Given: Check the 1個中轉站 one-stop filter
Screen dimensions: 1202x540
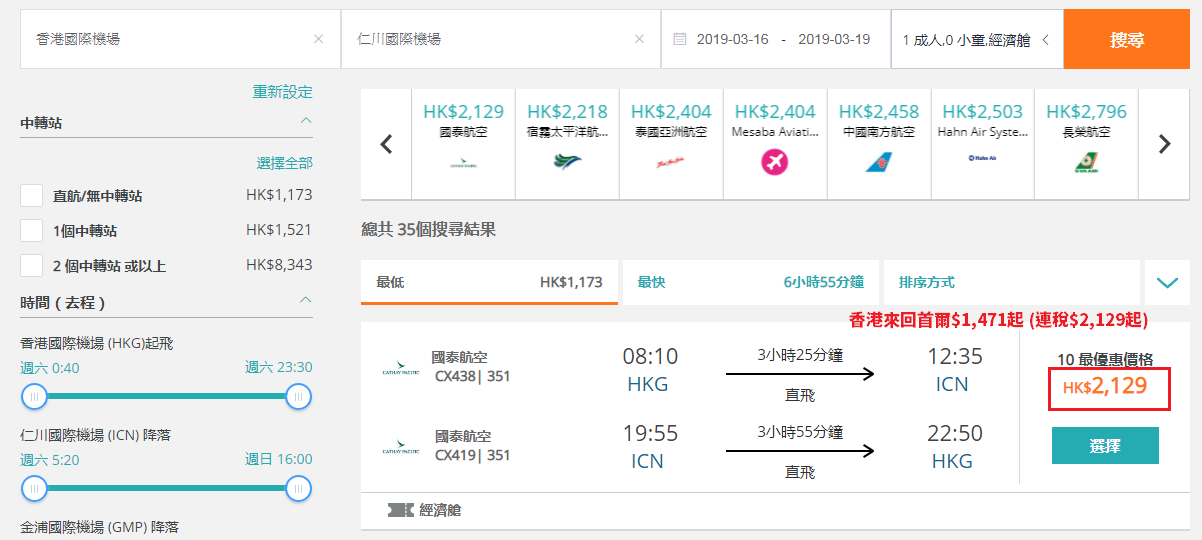Looking at the screenshot, I should 32,231.
